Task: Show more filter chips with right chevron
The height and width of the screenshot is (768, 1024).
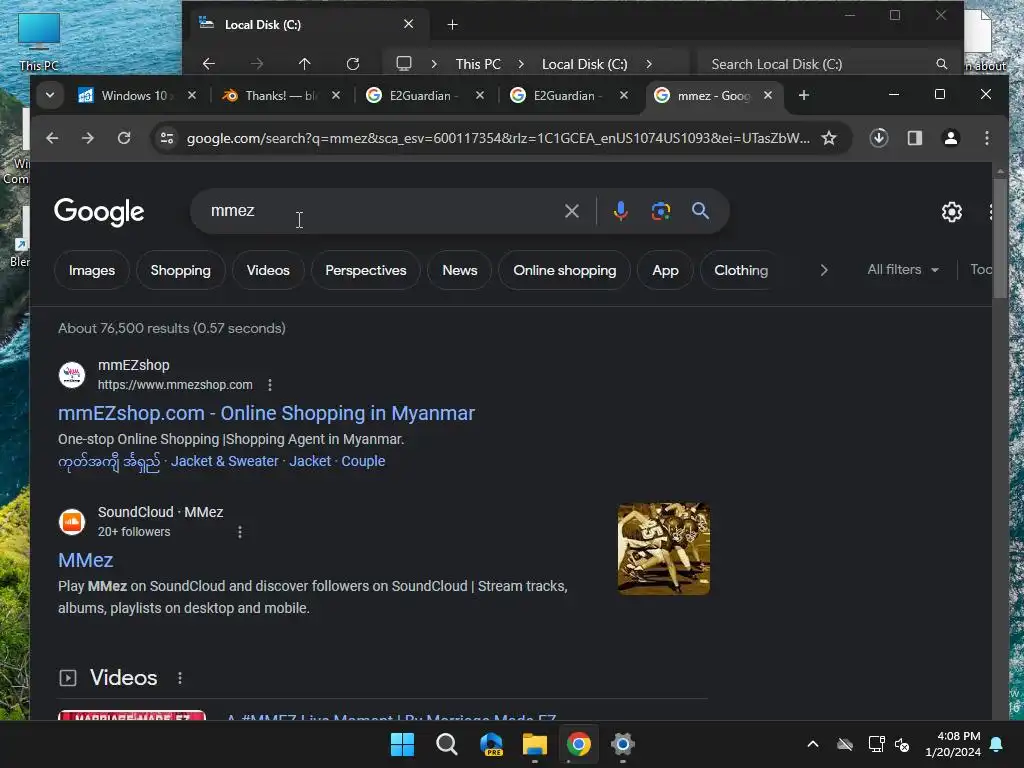Action: [824, 270]
